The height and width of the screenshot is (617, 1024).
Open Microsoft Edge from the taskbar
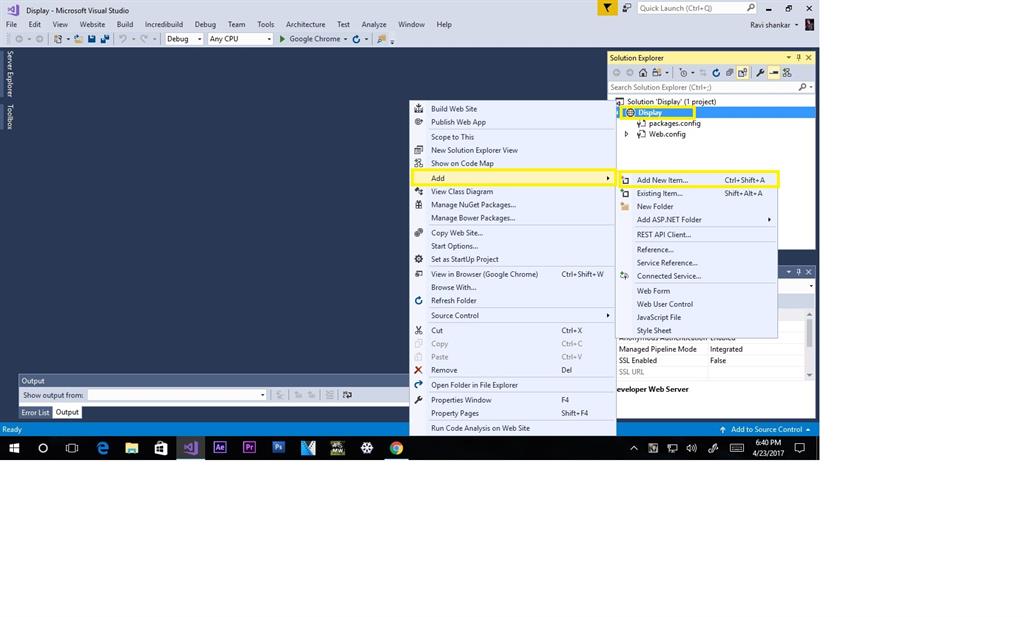[x=103, y=448]
